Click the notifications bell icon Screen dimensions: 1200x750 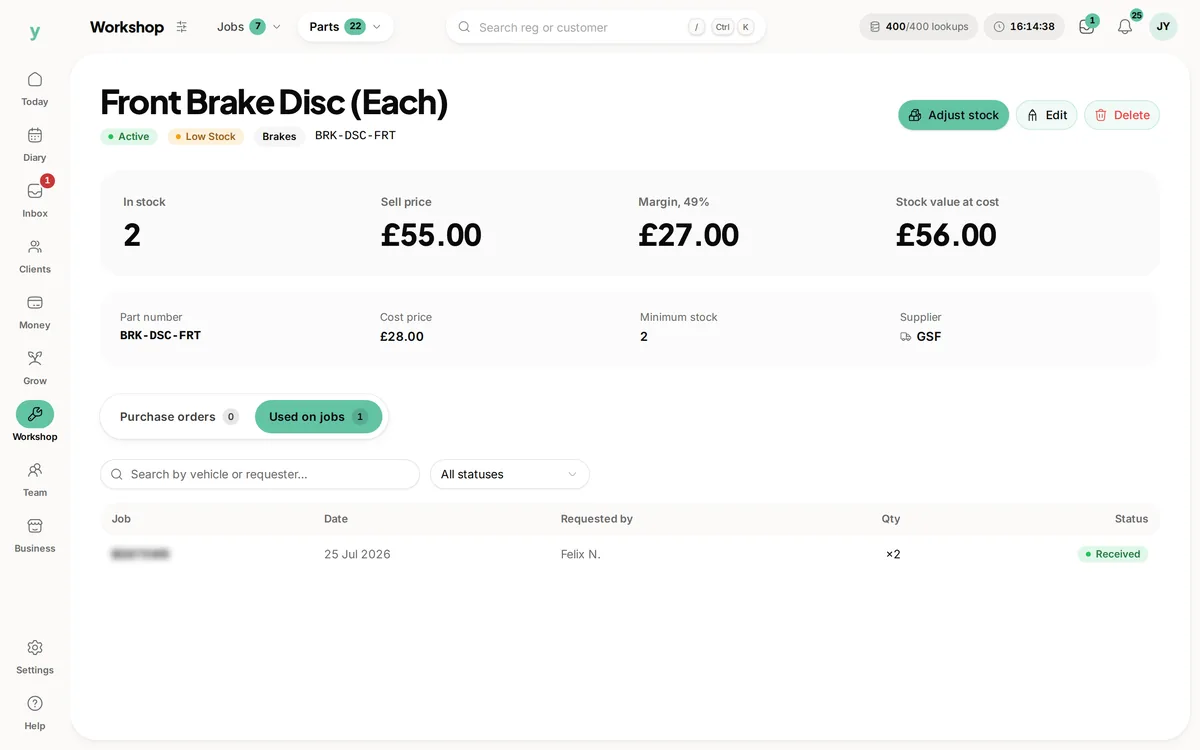pos(1125,27)
